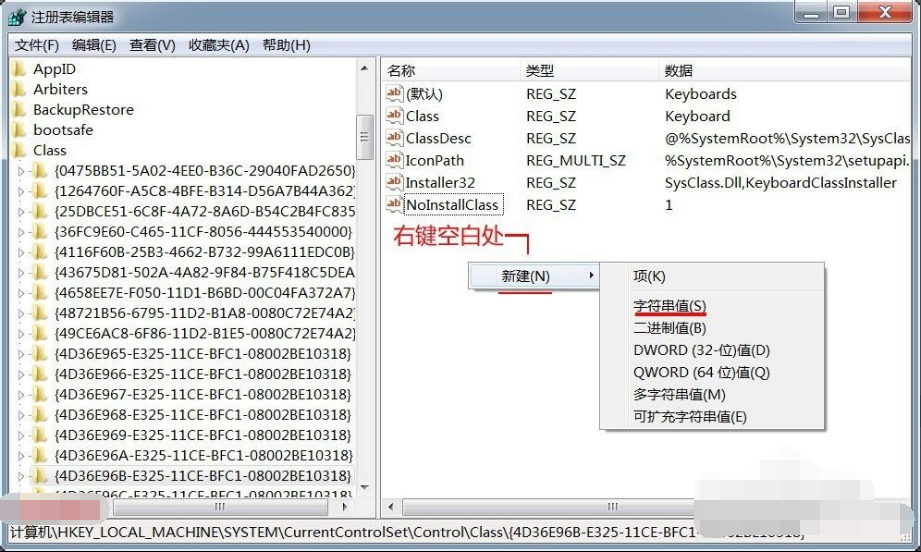Click the BackupRestore folder icon
The image size is (921, 552).
19,110
